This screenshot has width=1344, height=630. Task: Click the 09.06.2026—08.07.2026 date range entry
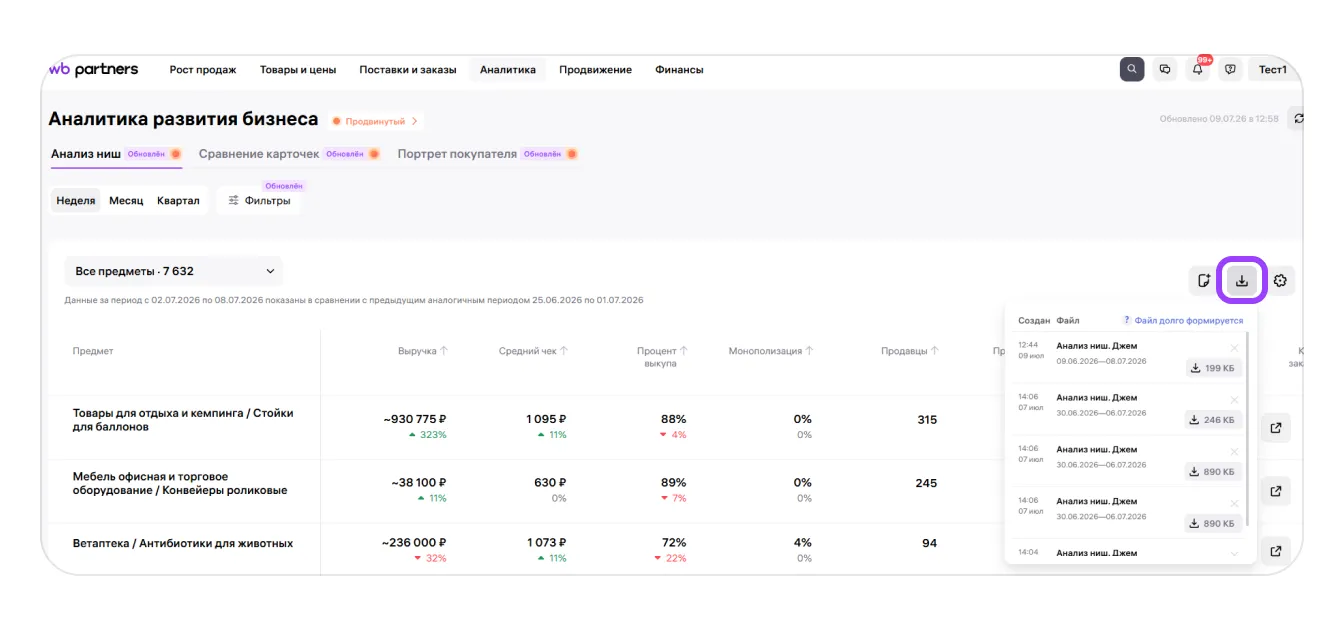click(1101, 361)
